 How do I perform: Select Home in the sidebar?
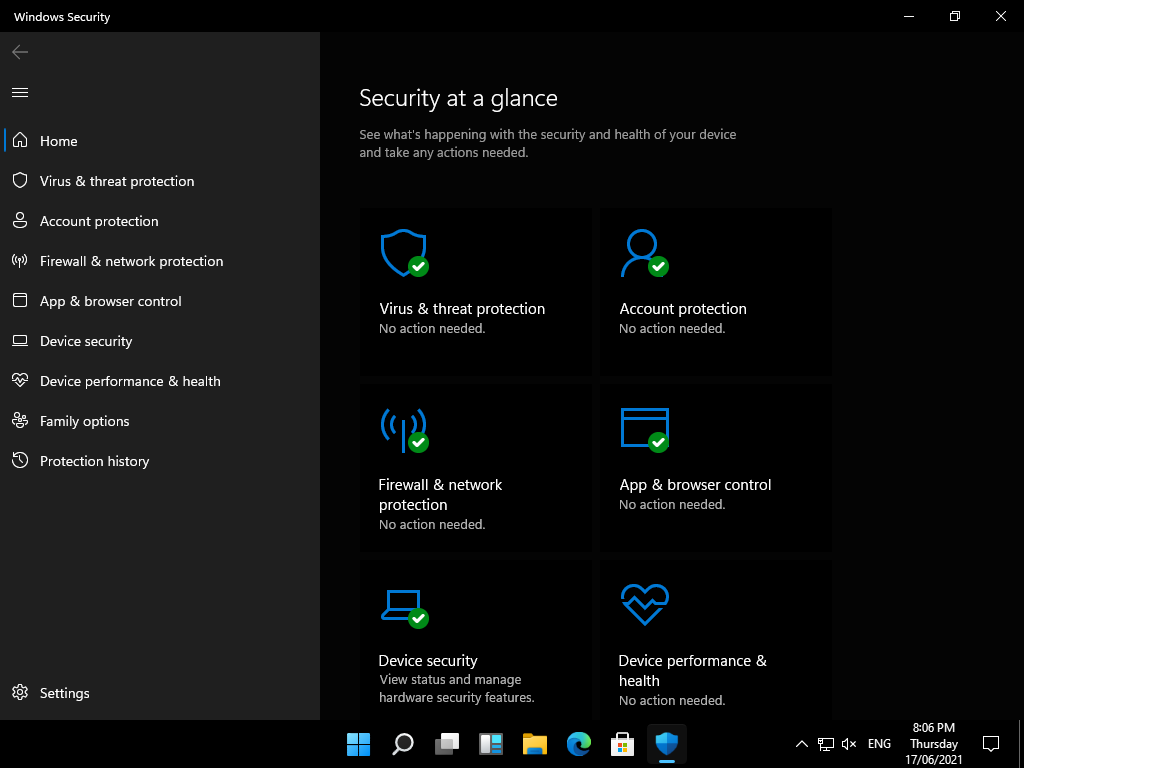point(160,140)
